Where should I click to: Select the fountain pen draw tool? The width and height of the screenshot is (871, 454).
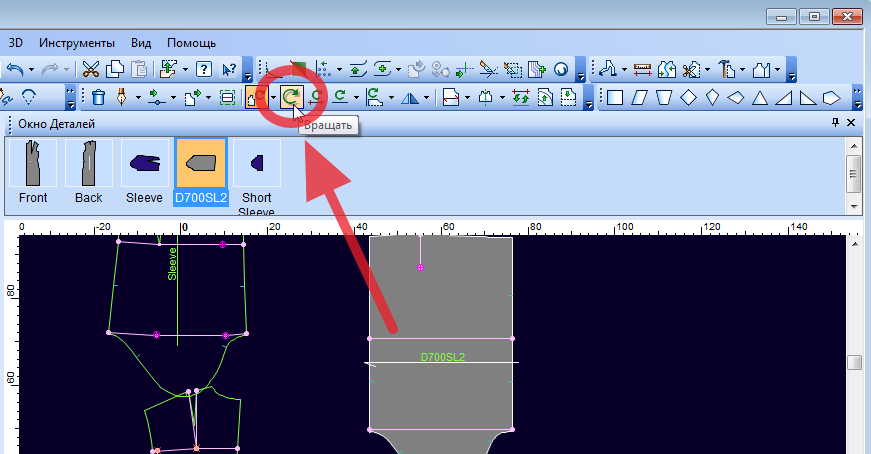[122, 97]
